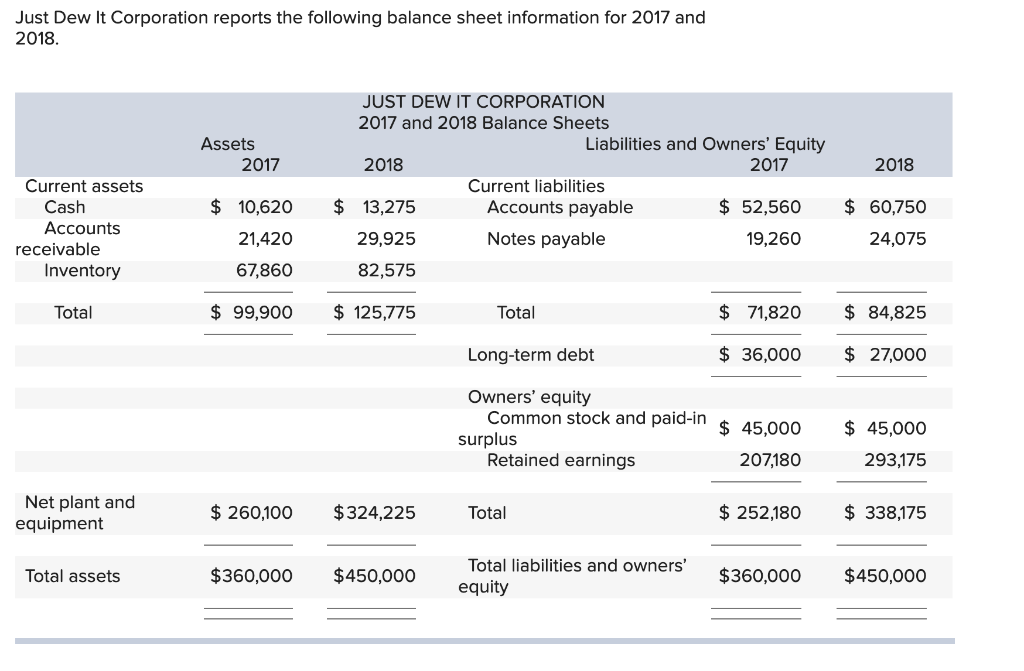Click the Owners' equity section label

529,397
